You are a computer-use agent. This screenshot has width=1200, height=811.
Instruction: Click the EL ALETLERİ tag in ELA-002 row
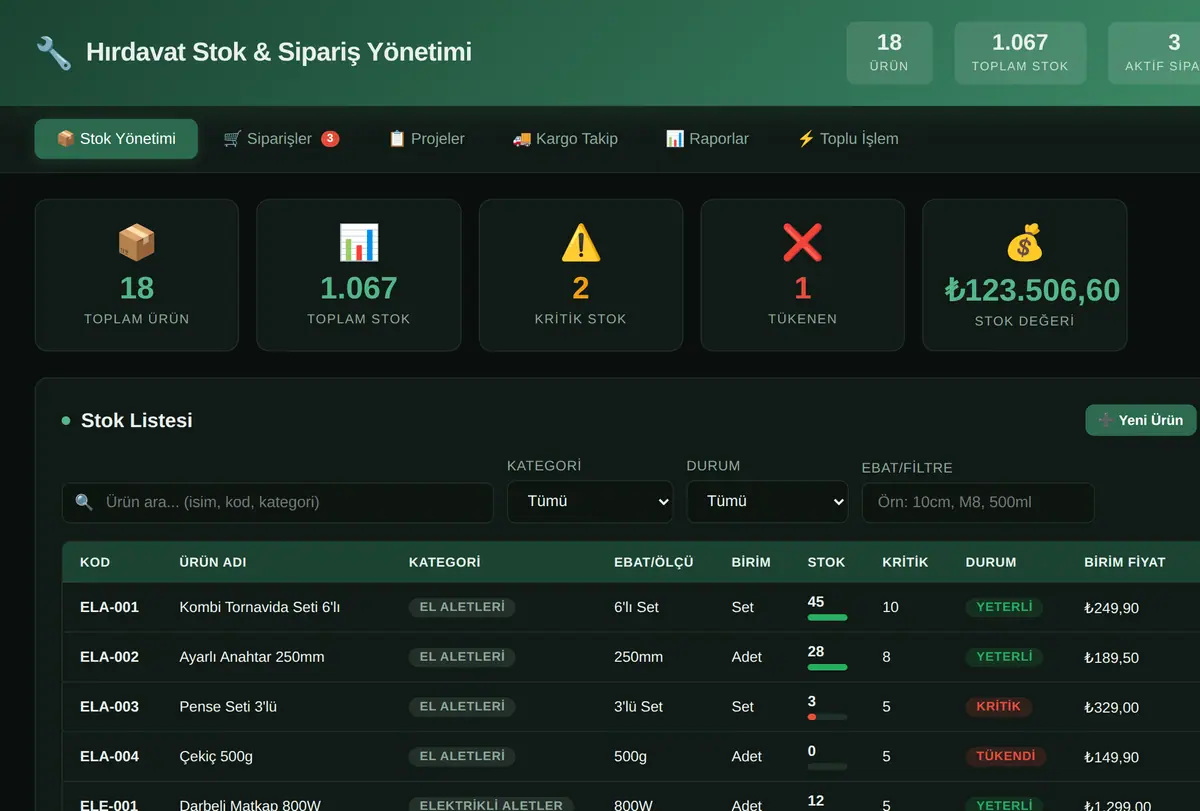pos(462,657)
